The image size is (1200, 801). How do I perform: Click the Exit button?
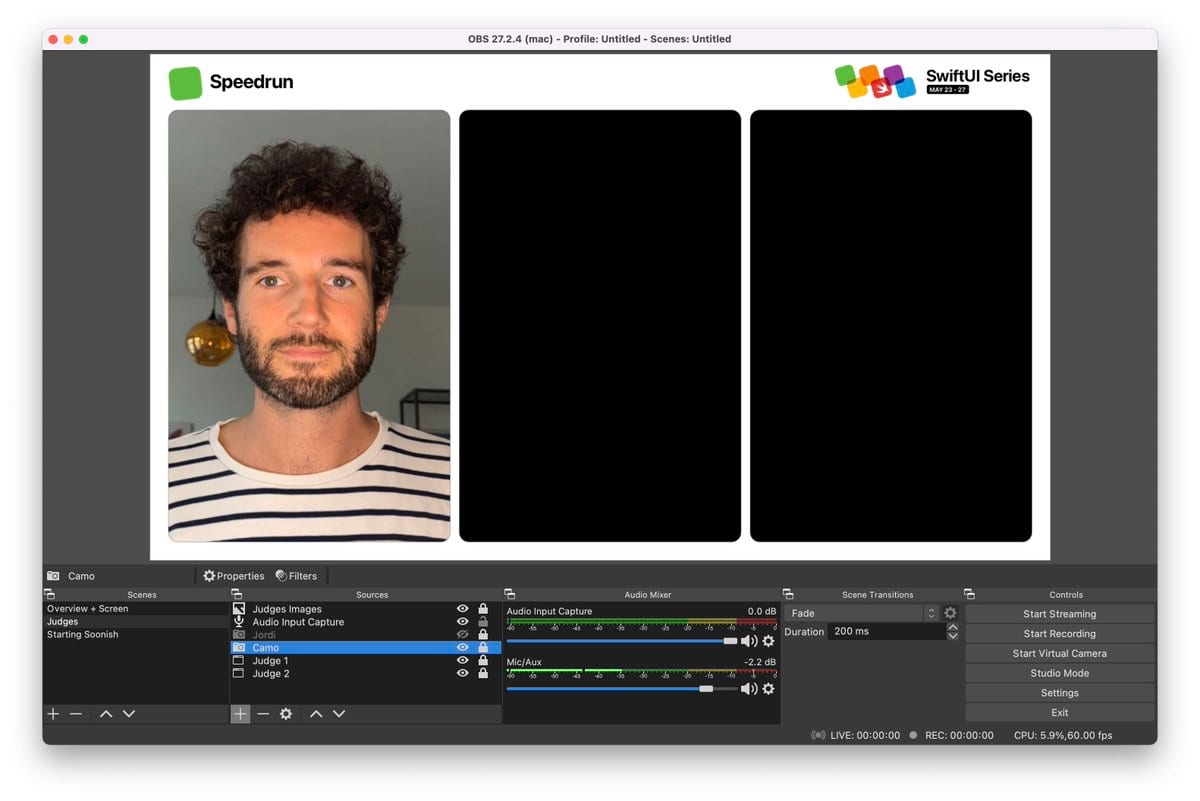click(x=1059, y=713)
